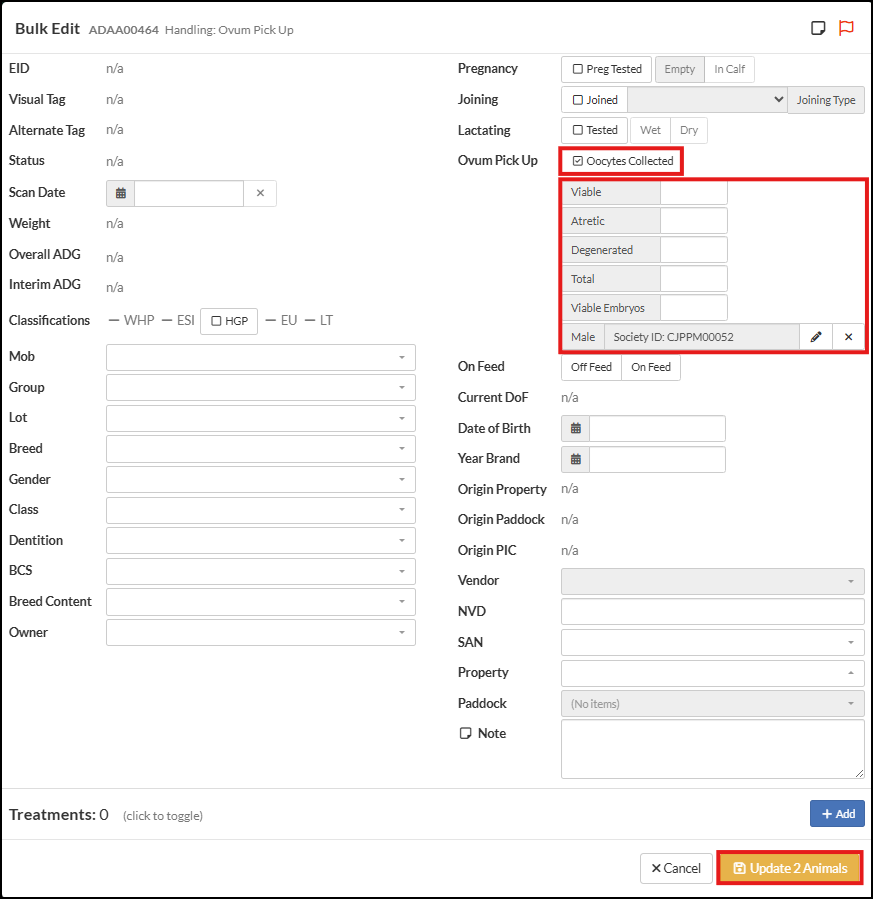This screenshot has height=899, width=873.
Task: Select the Off Feed option
Action: (591, 367)
